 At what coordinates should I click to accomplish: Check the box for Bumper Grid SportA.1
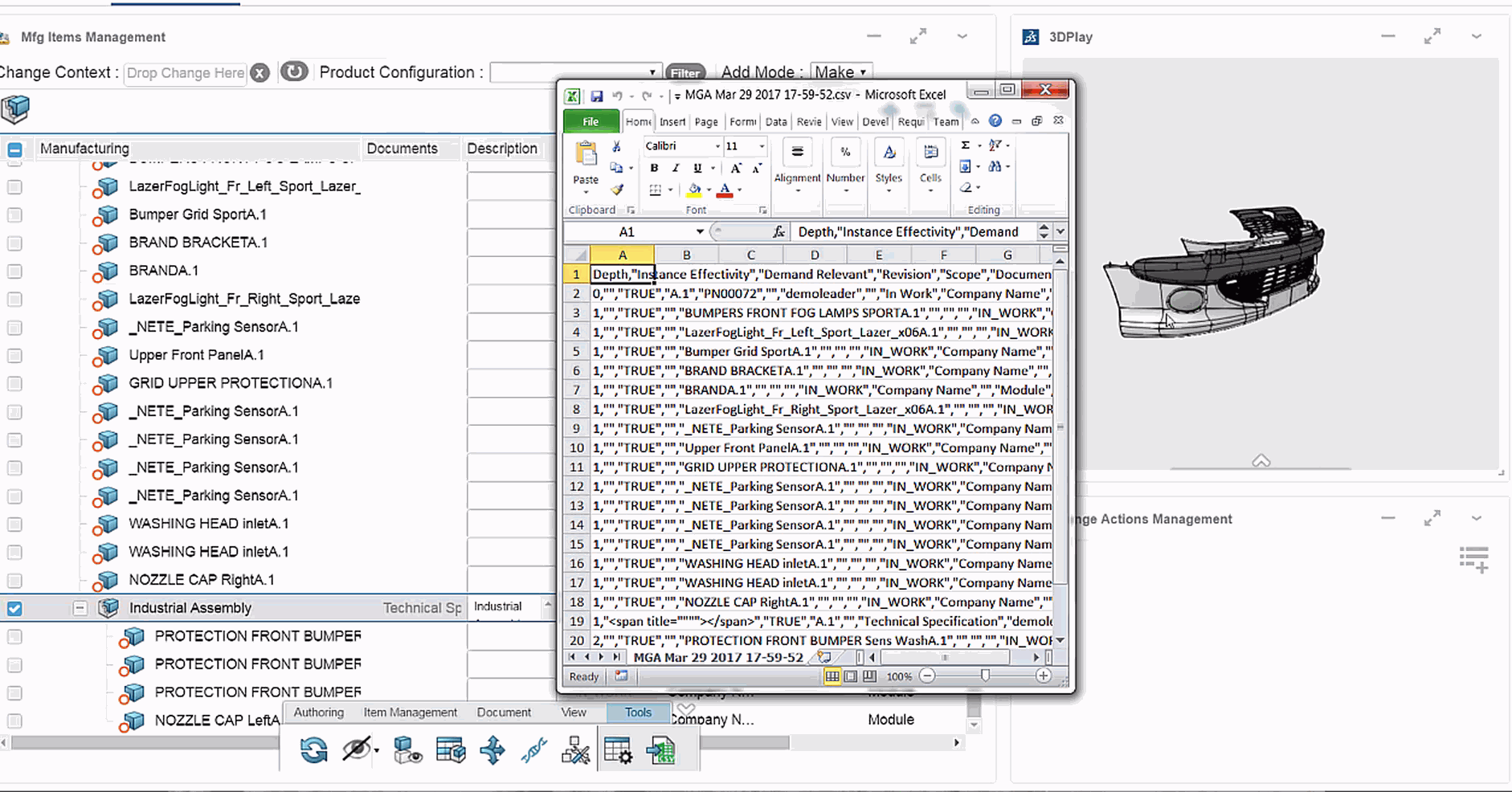coord(14,215)
